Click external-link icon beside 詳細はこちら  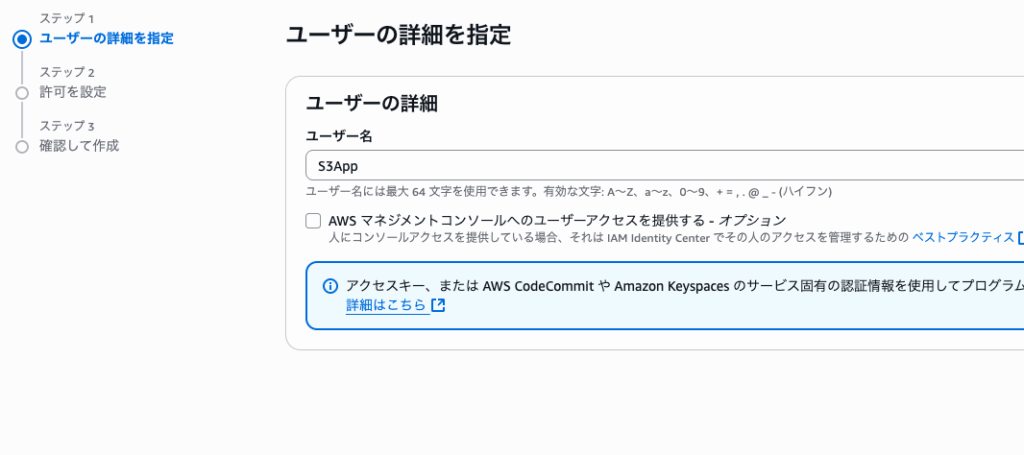pos(438,305)
